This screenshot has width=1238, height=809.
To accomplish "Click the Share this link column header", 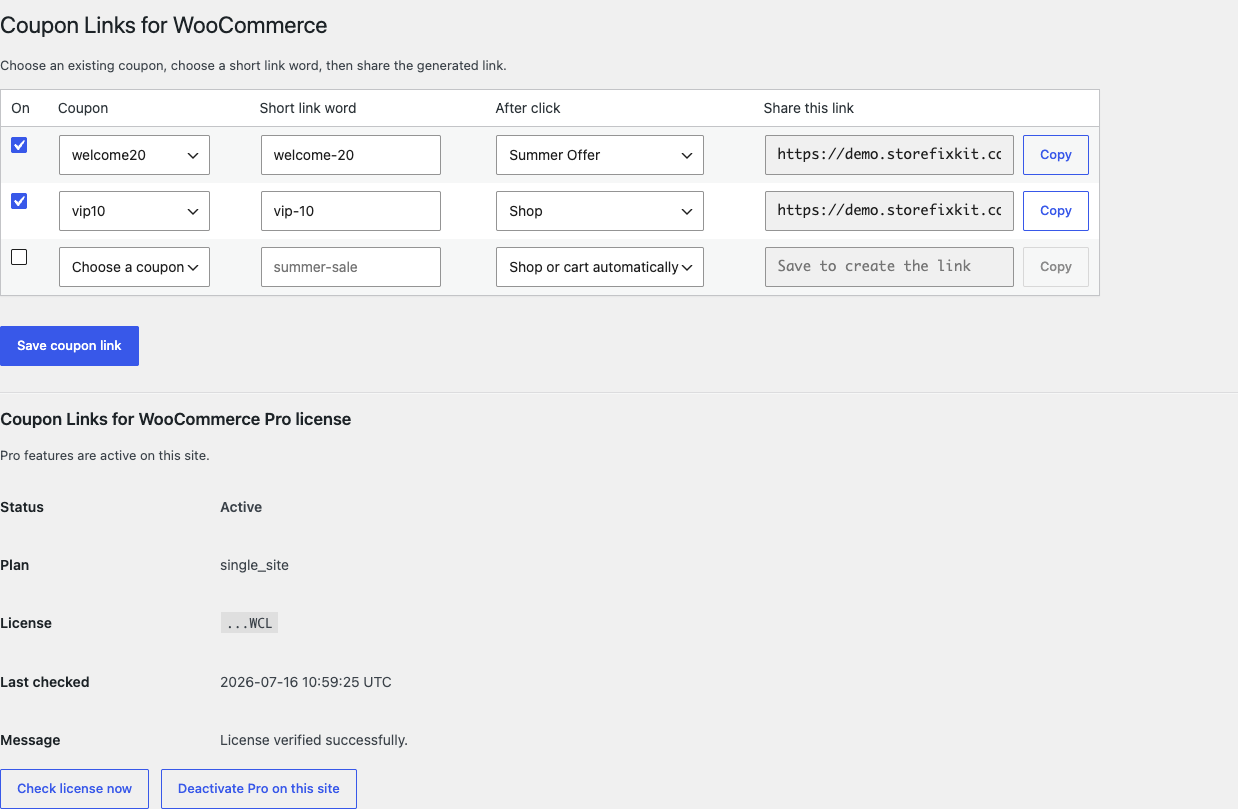I will [809, 108].
